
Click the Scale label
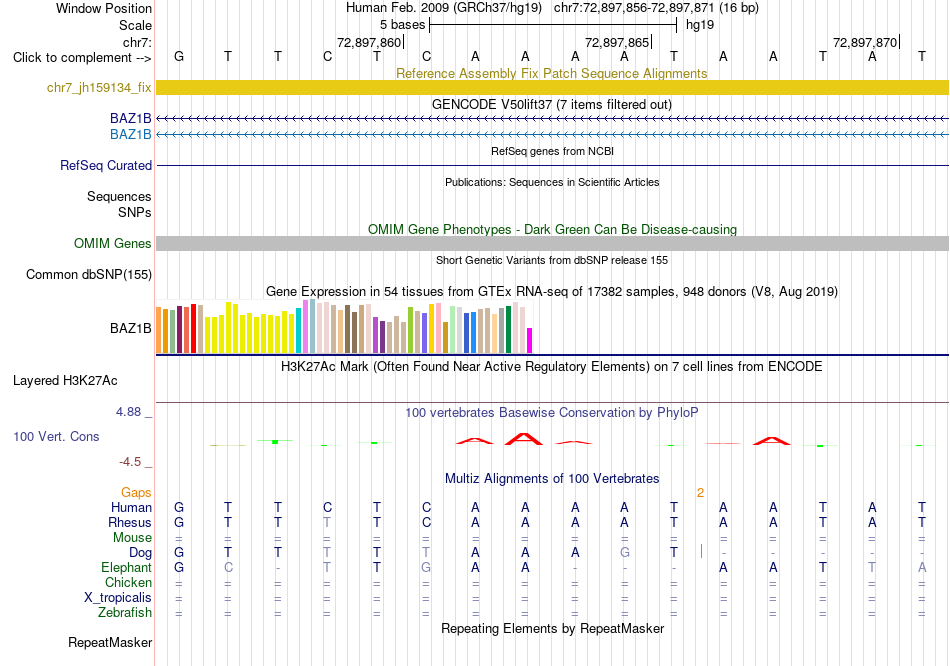(135, 25)
